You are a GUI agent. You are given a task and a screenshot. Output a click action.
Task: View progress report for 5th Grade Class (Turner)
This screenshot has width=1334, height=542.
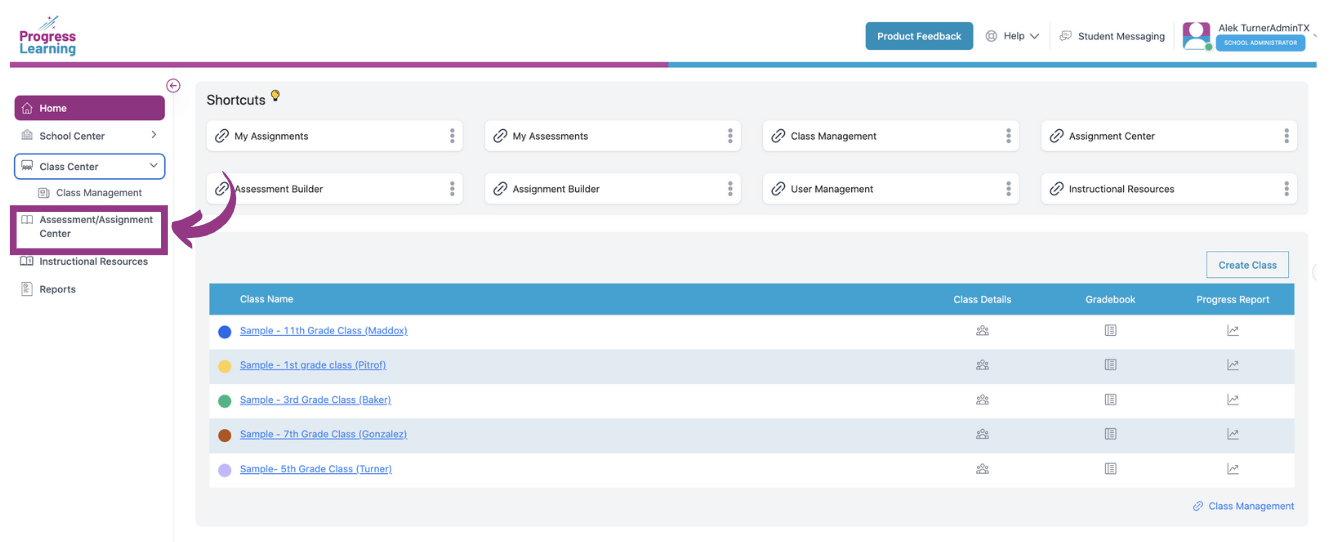coord(1233,469)
